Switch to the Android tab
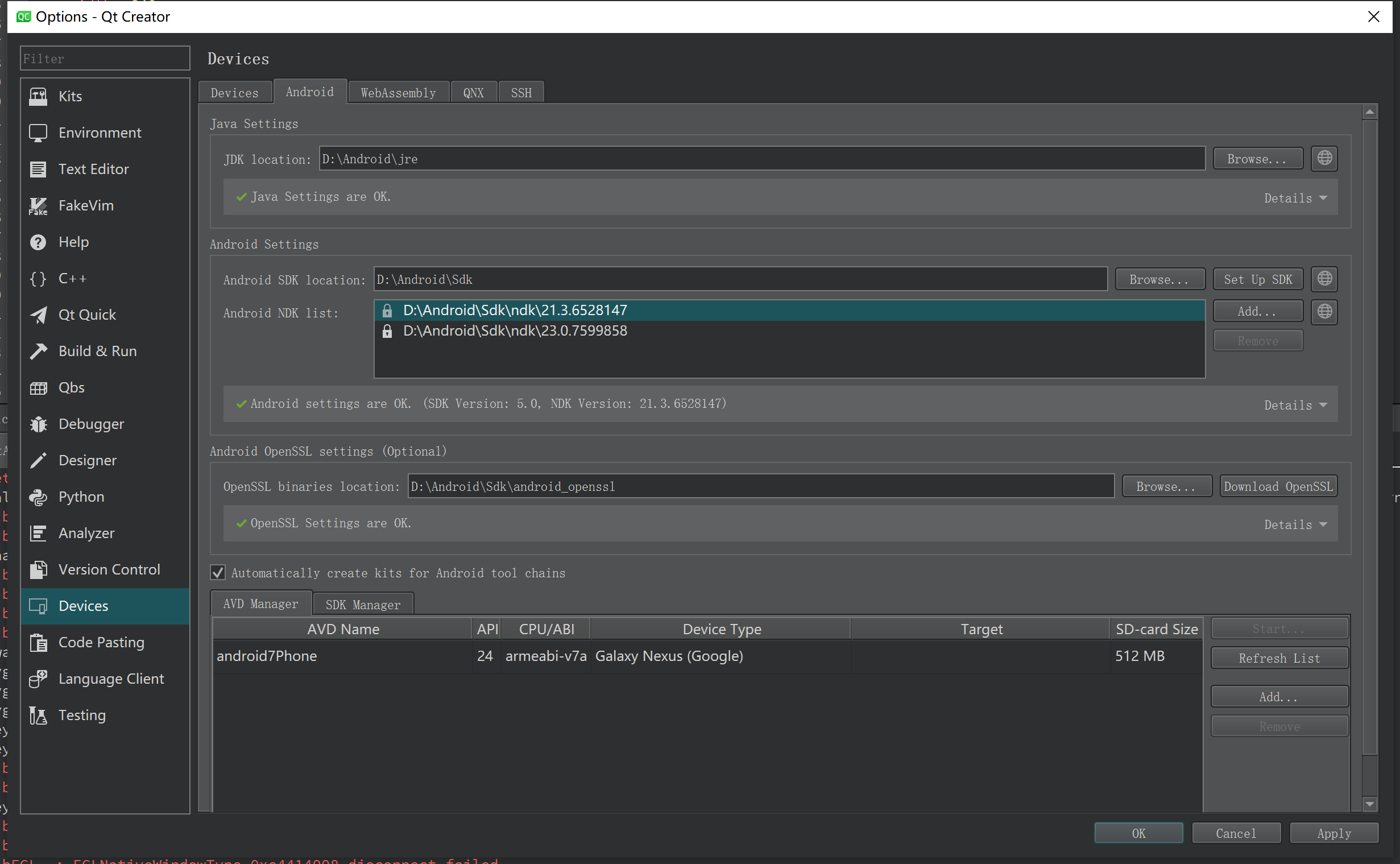The image size is (1400, 864). point(309,92)
